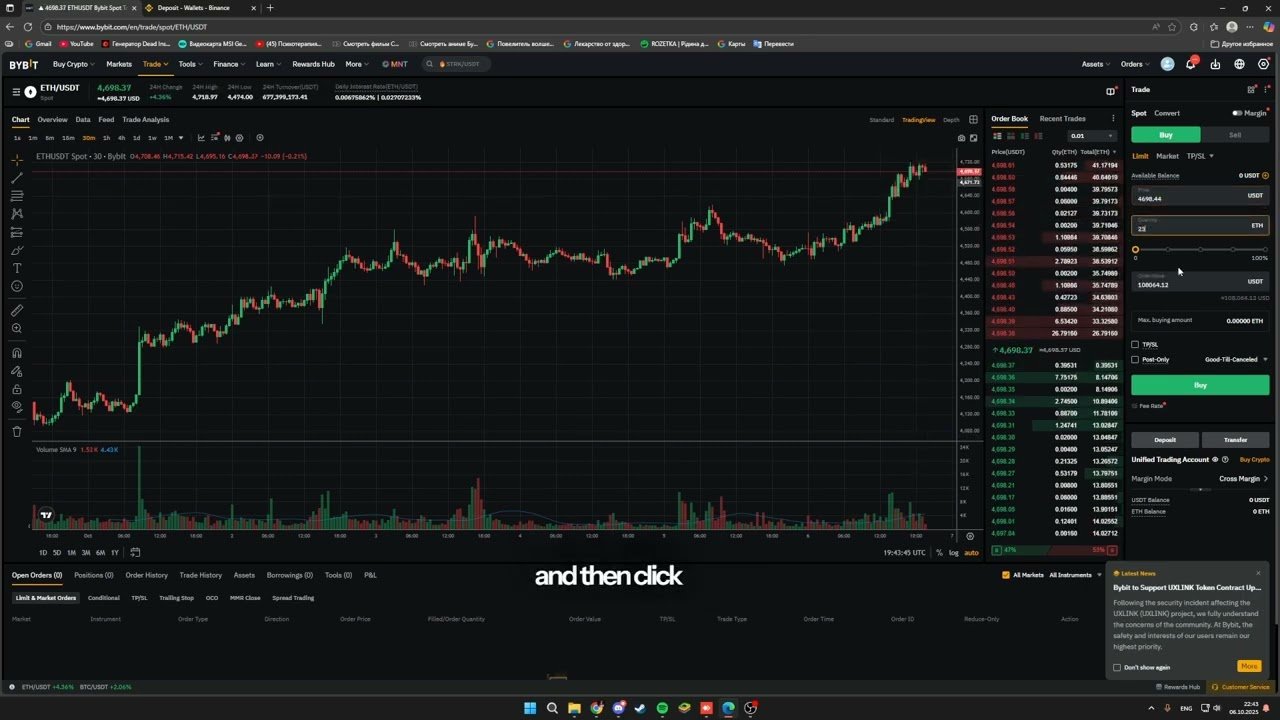Image resolution: width=1280 pixels, height=720 pixels.
Task: Select the Text annotation tool
Action: [x=17, y=268]
